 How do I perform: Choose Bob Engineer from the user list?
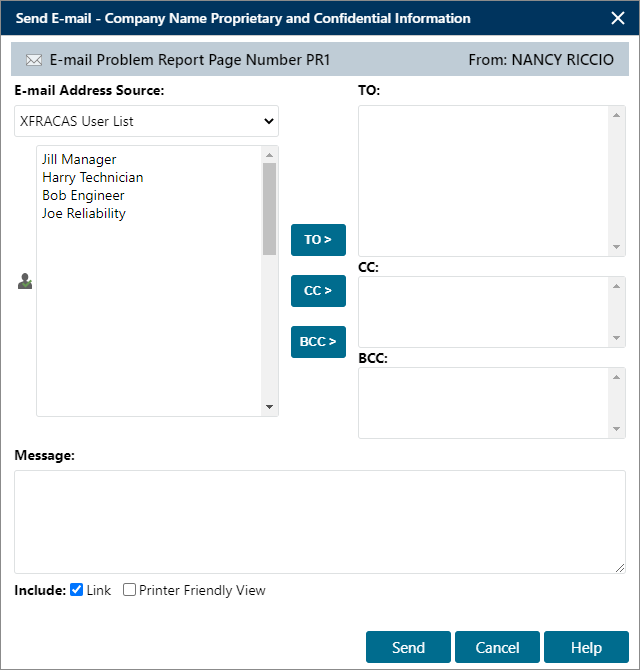(x=83, y=195)
